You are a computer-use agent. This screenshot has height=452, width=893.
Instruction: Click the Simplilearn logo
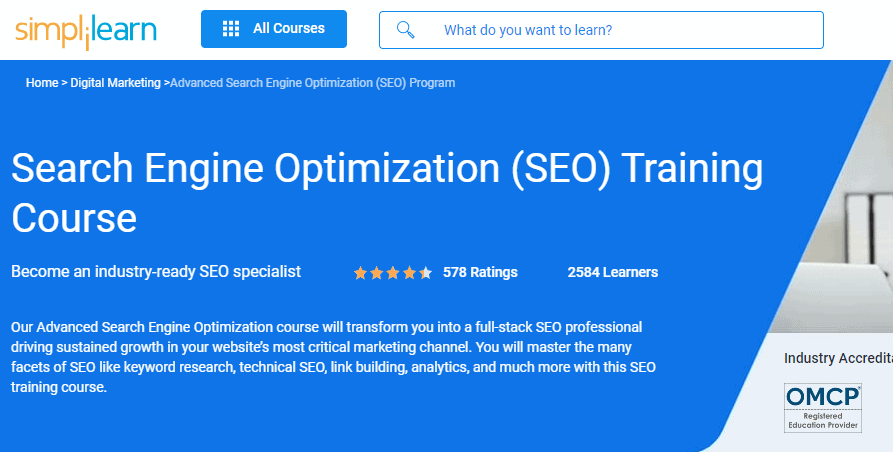pyautogui.click(x=86, y=29)
